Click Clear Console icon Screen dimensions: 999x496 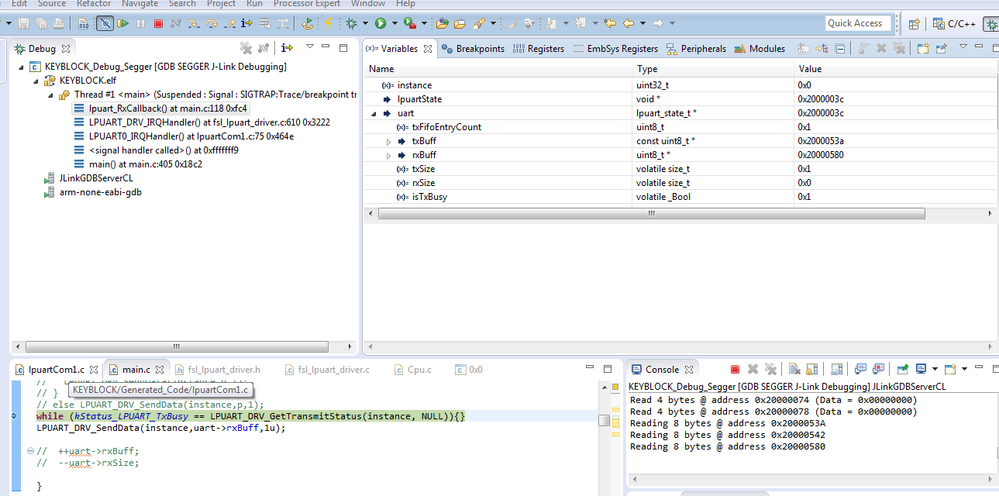click(794, 369)
